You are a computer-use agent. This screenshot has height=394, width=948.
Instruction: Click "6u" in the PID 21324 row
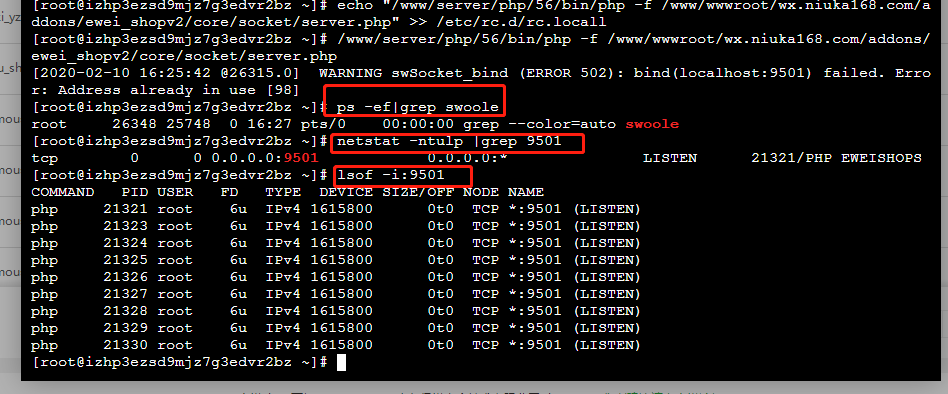[238, 243]
